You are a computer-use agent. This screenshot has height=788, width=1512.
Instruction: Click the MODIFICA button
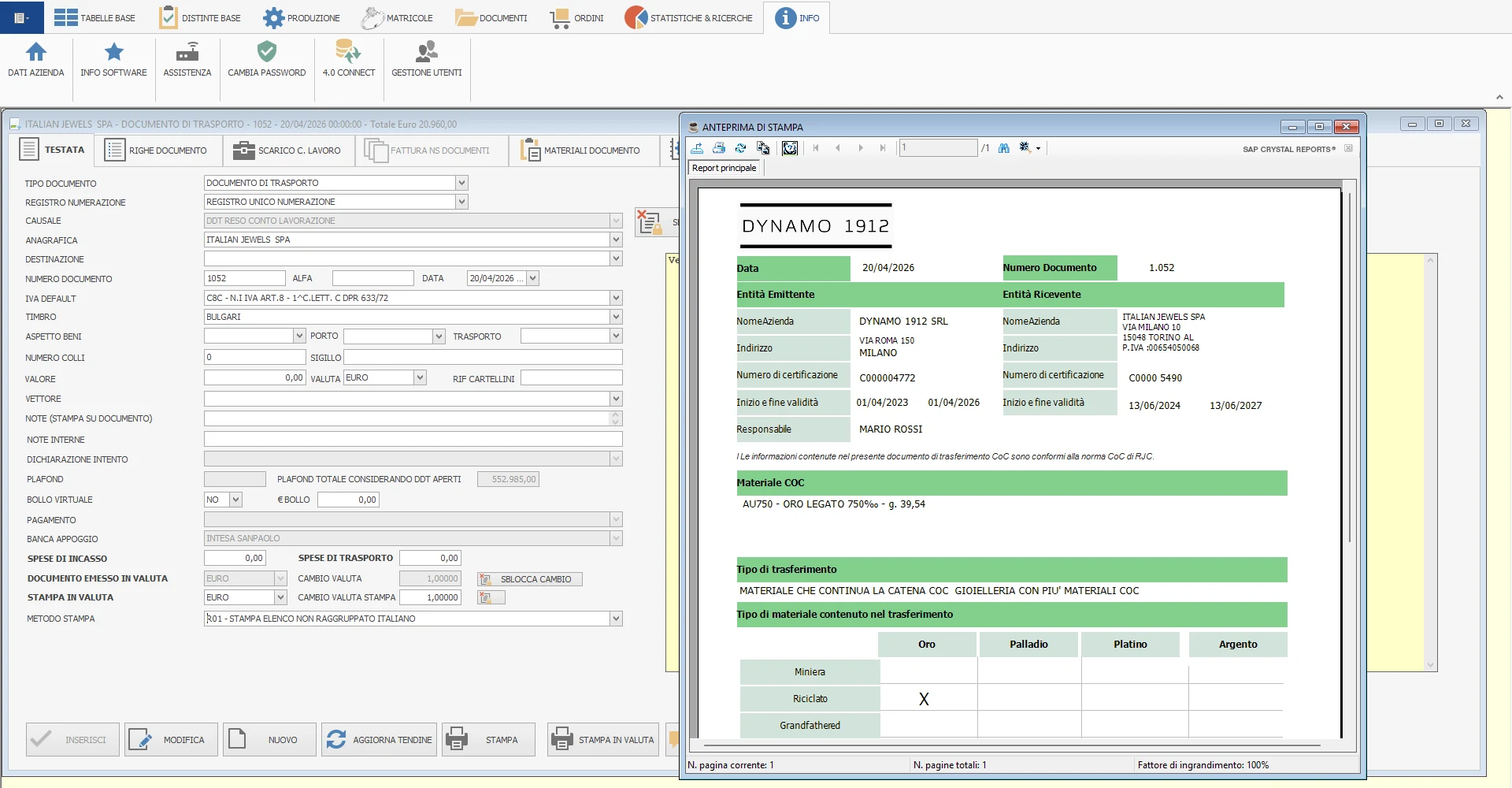pyautogui.click(x=171, y=740)
